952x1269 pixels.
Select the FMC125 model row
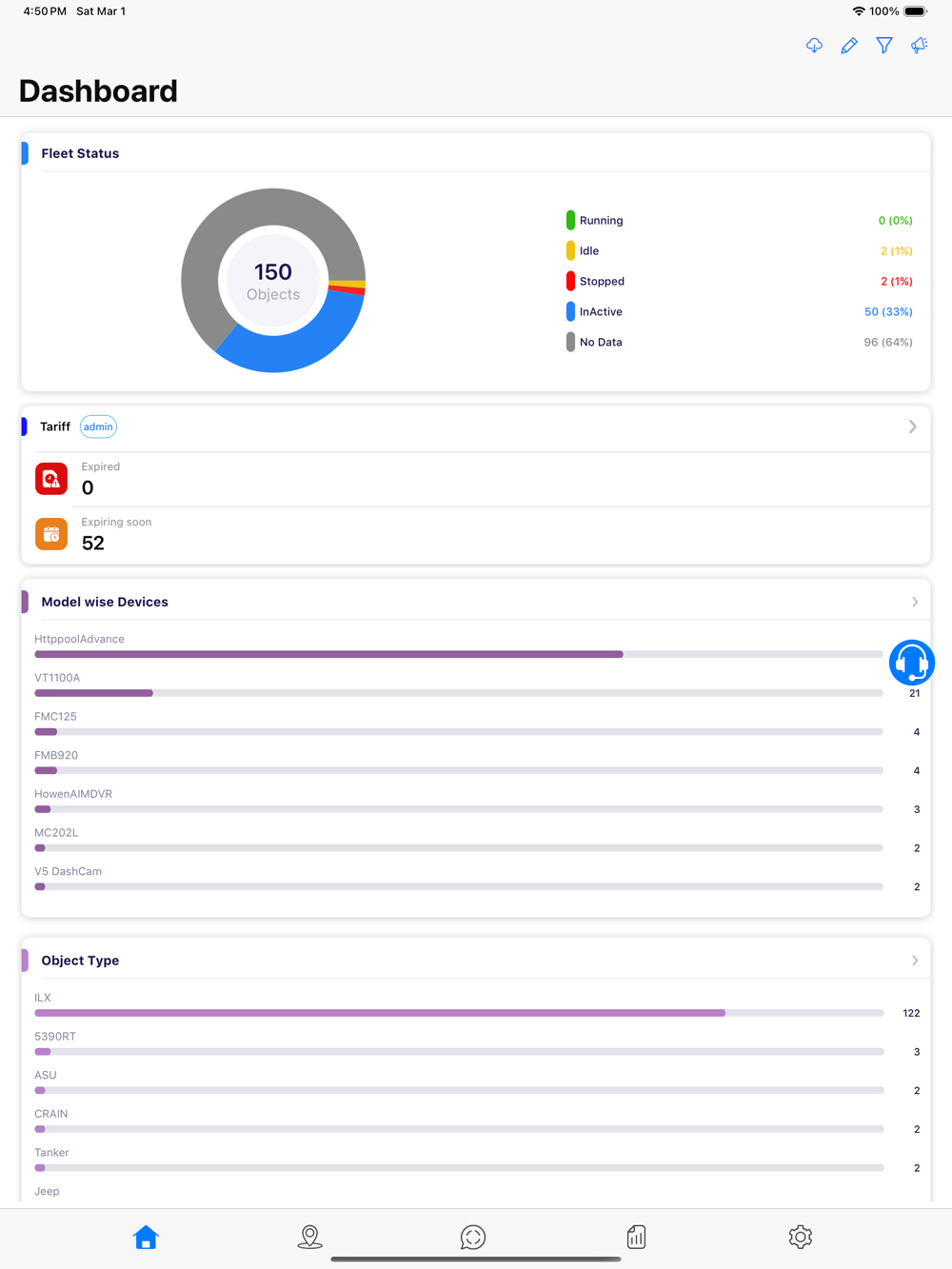[x=476, y=724]
